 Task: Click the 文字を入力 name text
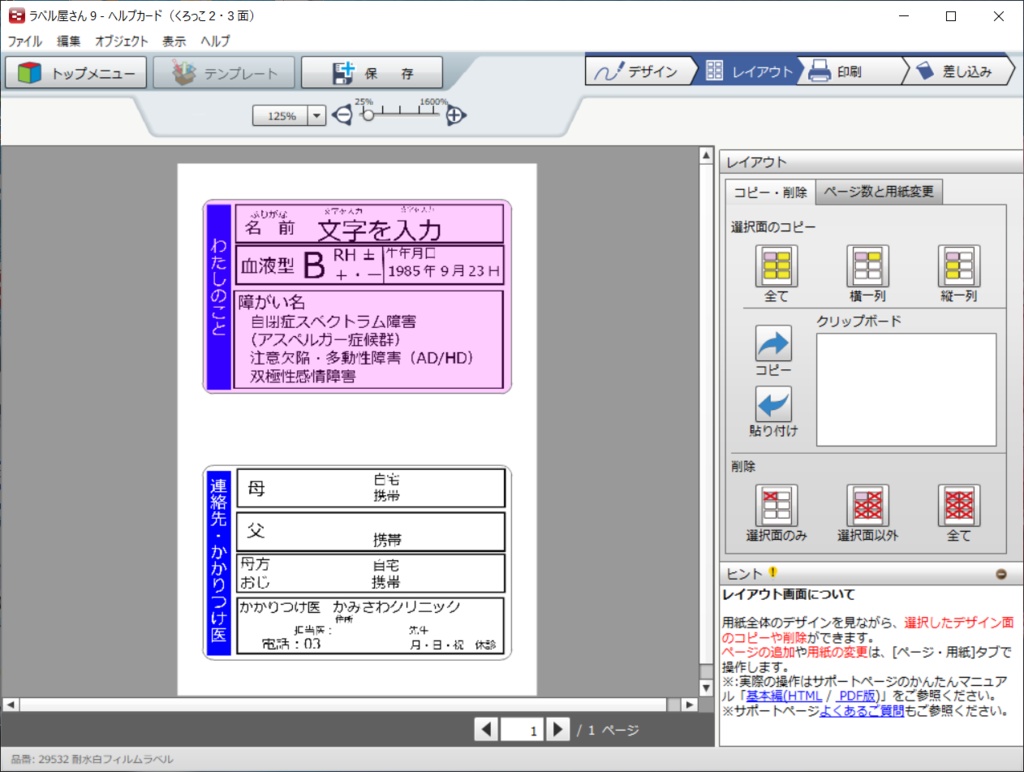point(379,231)
